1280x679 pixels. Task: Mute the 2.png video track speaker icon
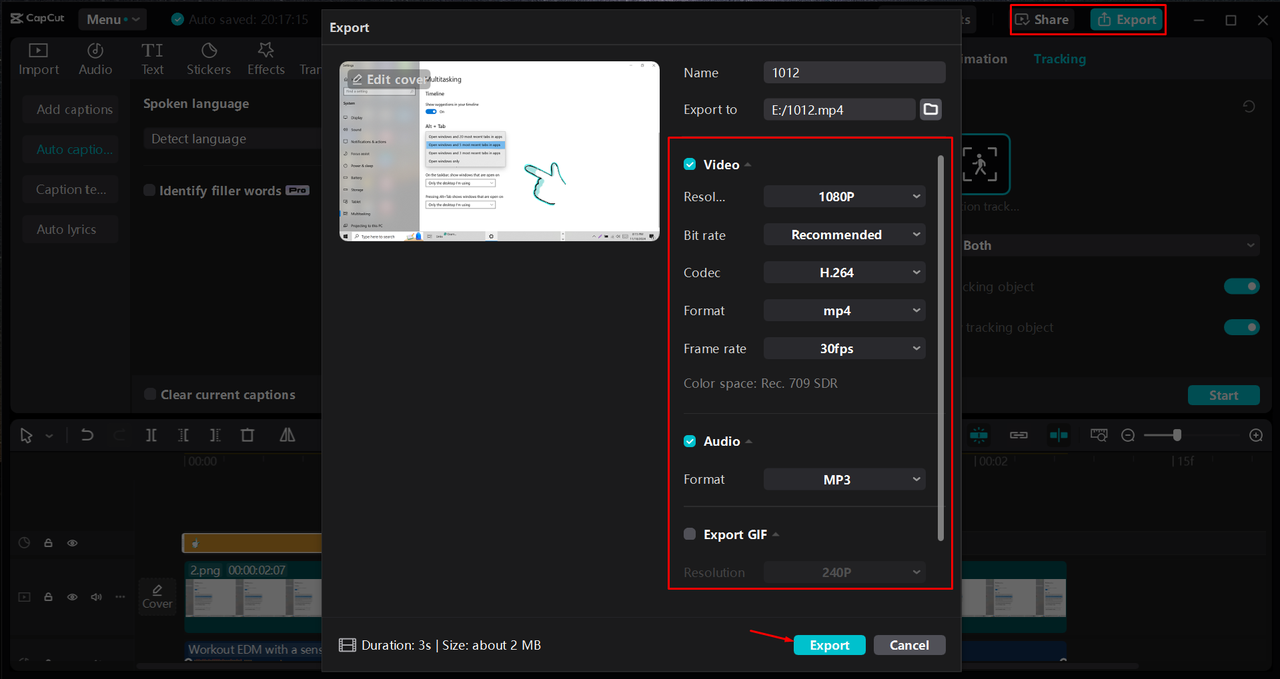(x=96, y=597)
